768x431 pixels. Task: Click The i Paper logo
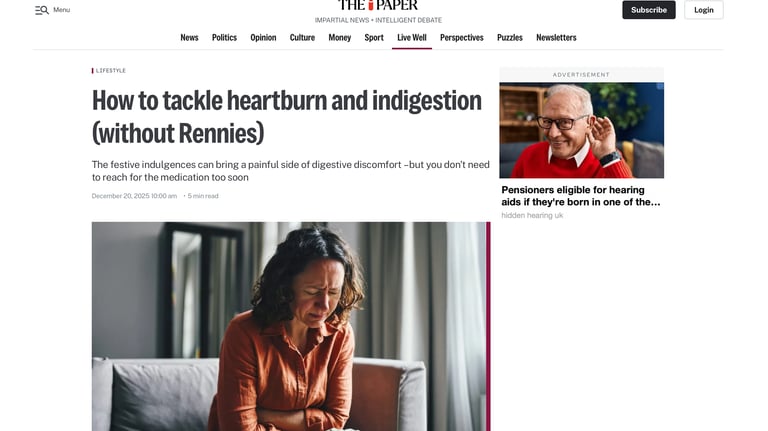[378, 5]
